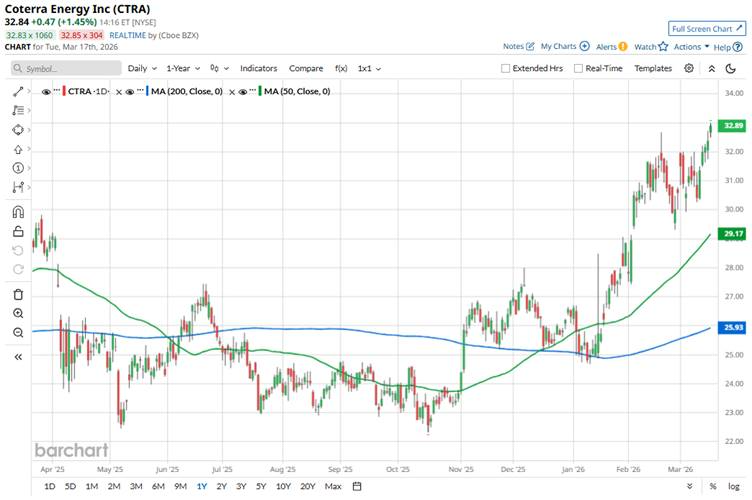
Task: Open the My Charts link
Action: point(562,46)
